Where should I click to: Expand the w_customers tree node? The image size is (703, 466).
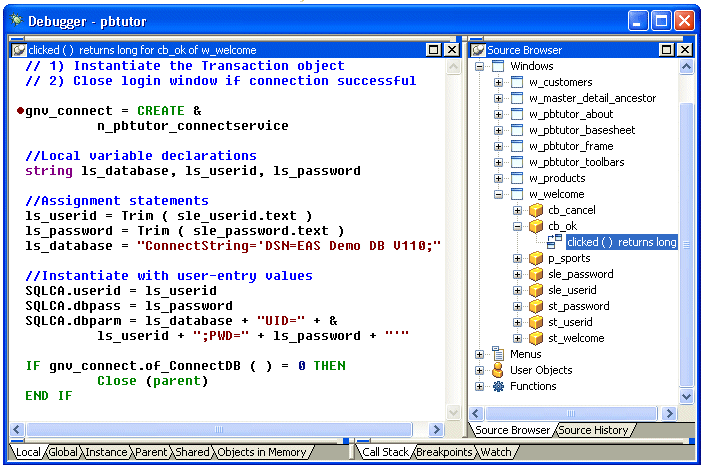499,82
